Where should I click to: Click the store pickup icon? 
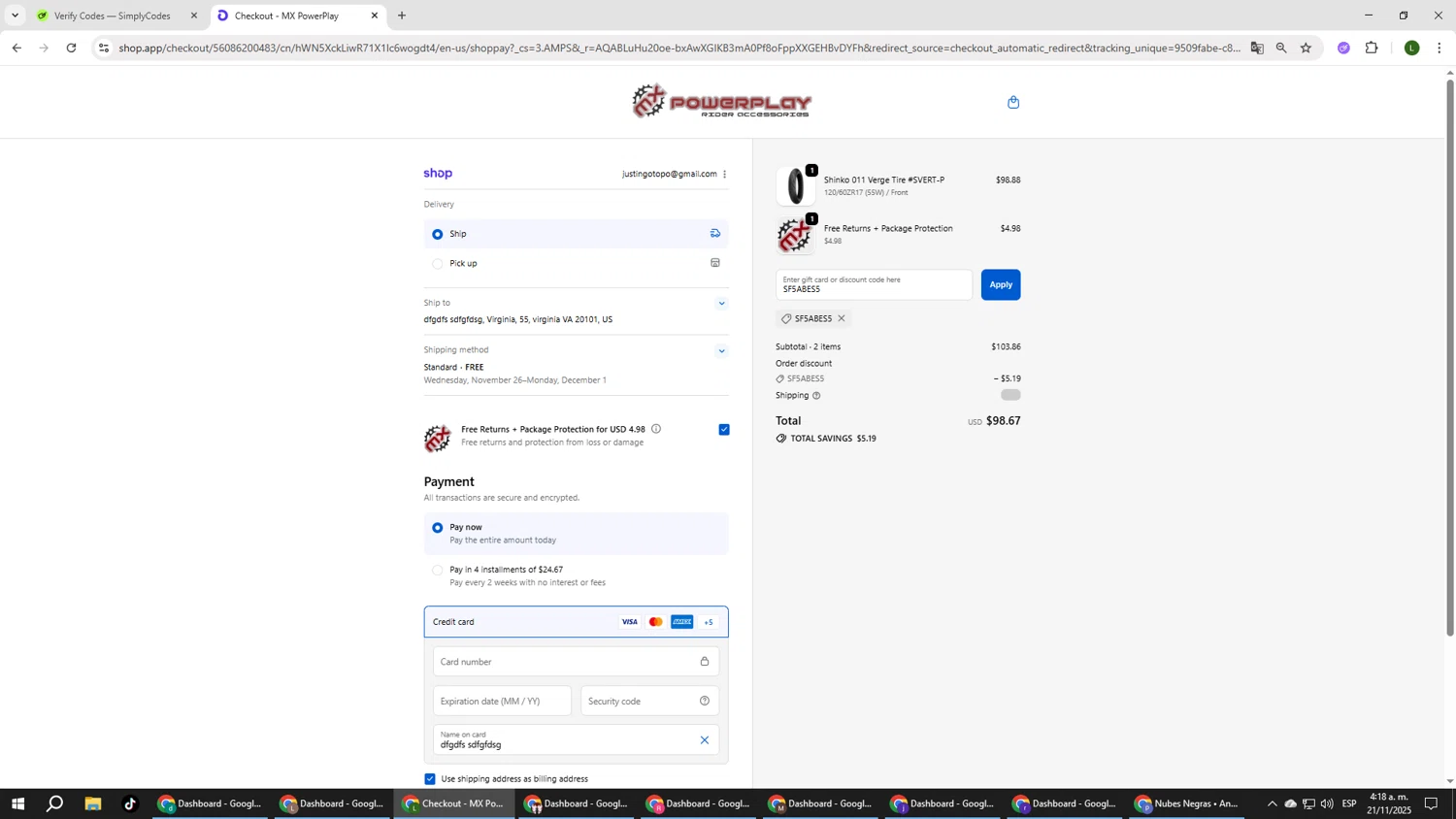[715, 263]
